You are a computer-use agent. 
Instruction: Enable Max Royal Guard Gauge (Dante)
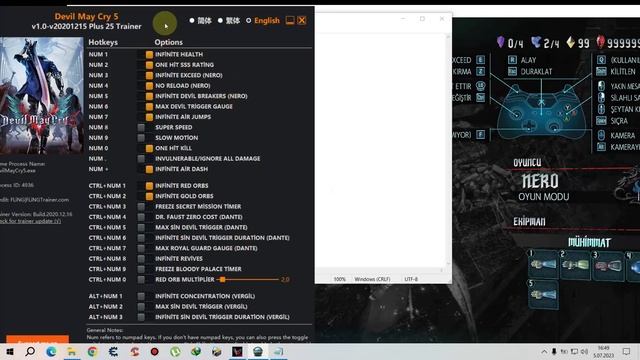pyautogui.click(x=141, y=248)
